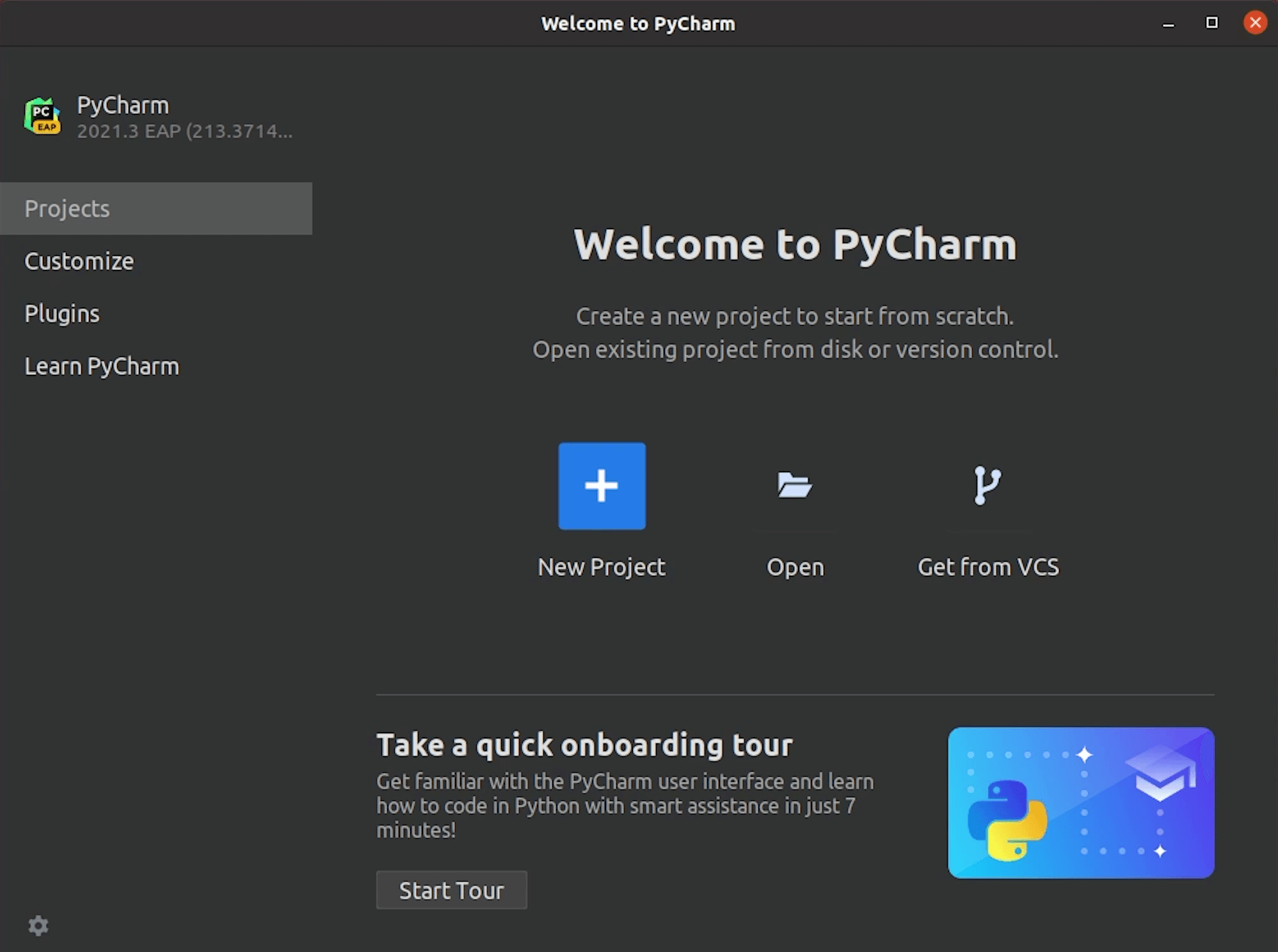Click the New Project text label

[602, 567]
